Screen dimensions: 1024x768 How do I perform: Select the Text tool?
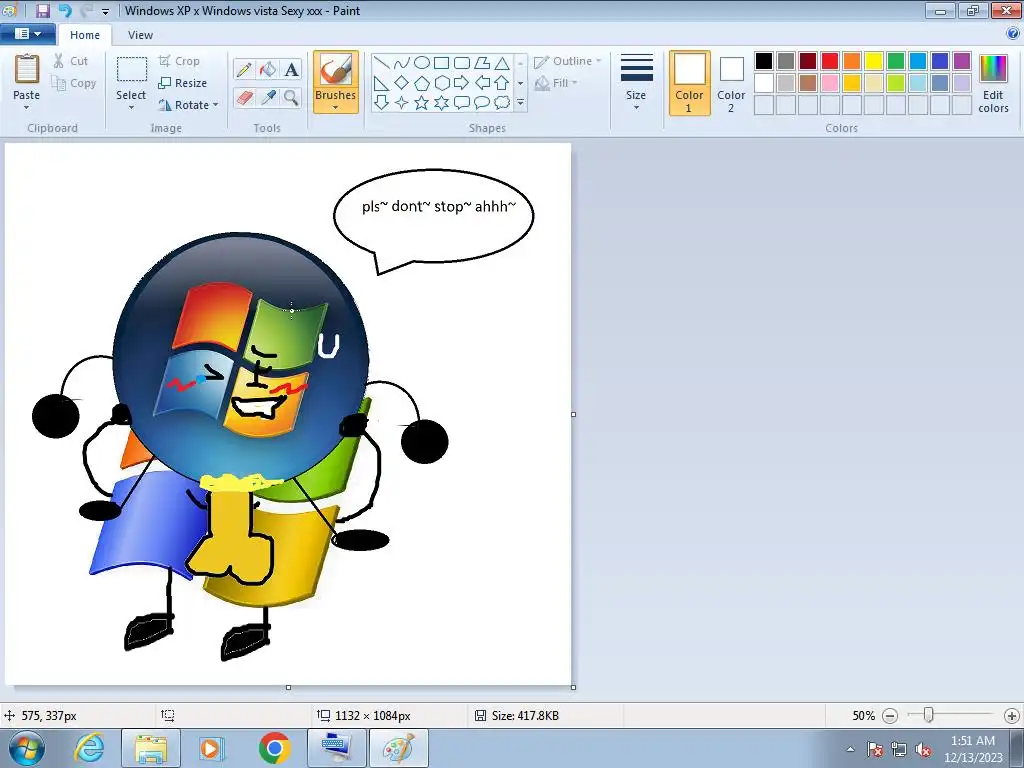pos(291,69)
